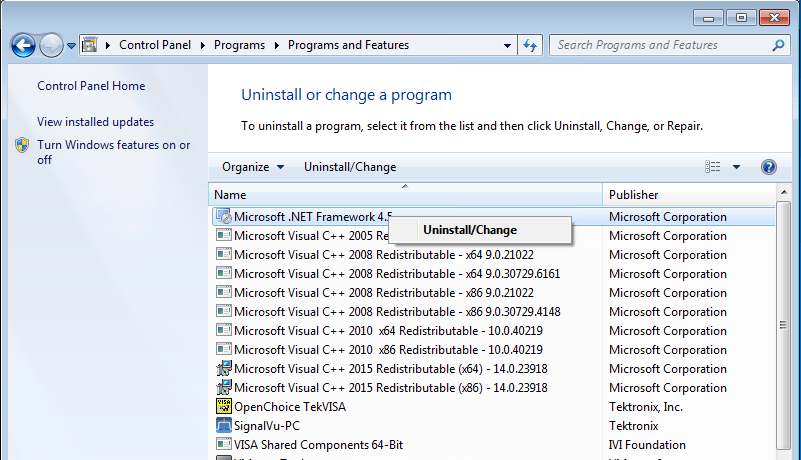Open the view options dropdown arrow
The height and width of the screenshot is (460, 801).
(736, 167)
